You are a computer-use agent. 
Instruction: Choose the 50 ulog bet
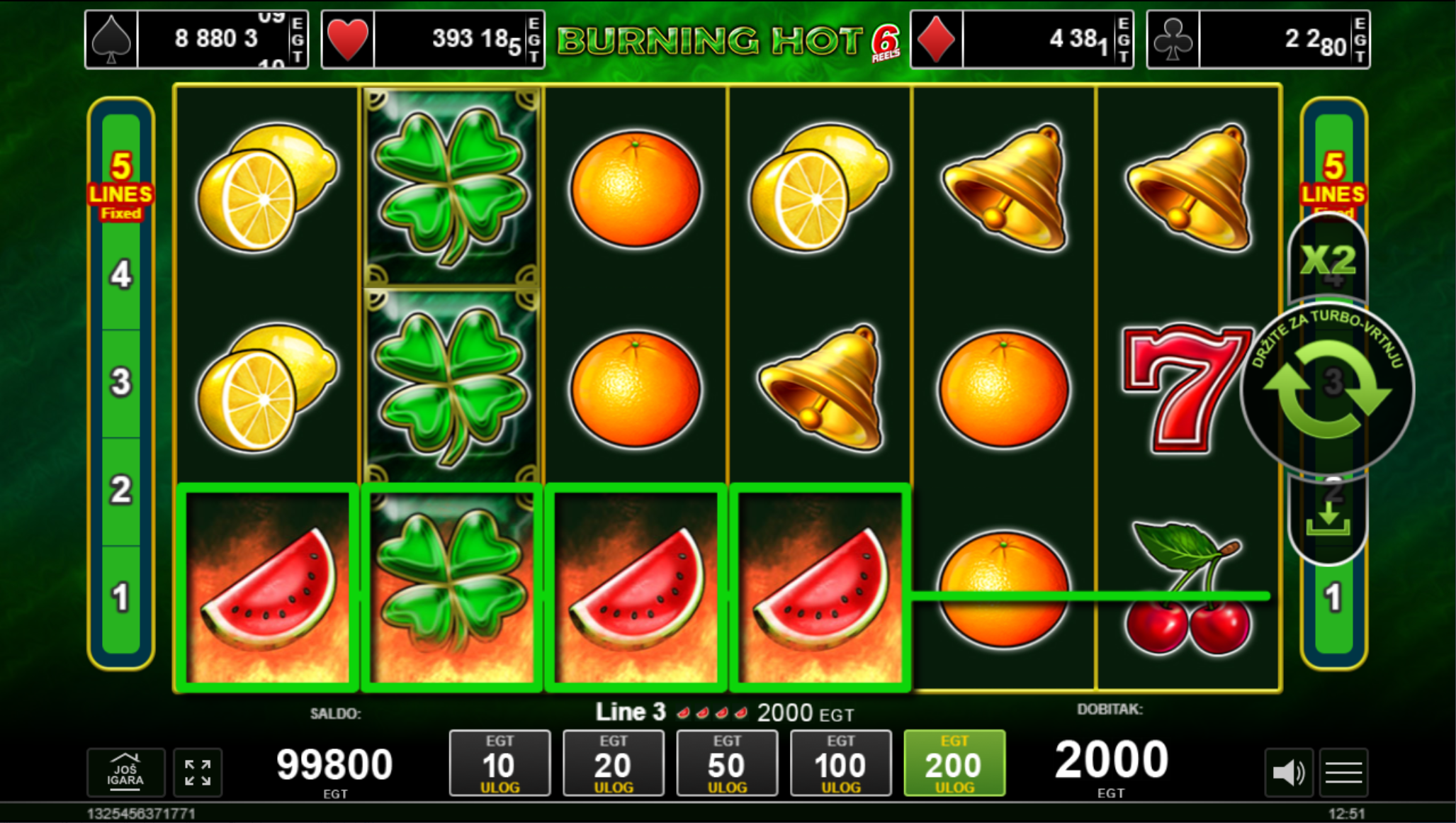(727, 763)
